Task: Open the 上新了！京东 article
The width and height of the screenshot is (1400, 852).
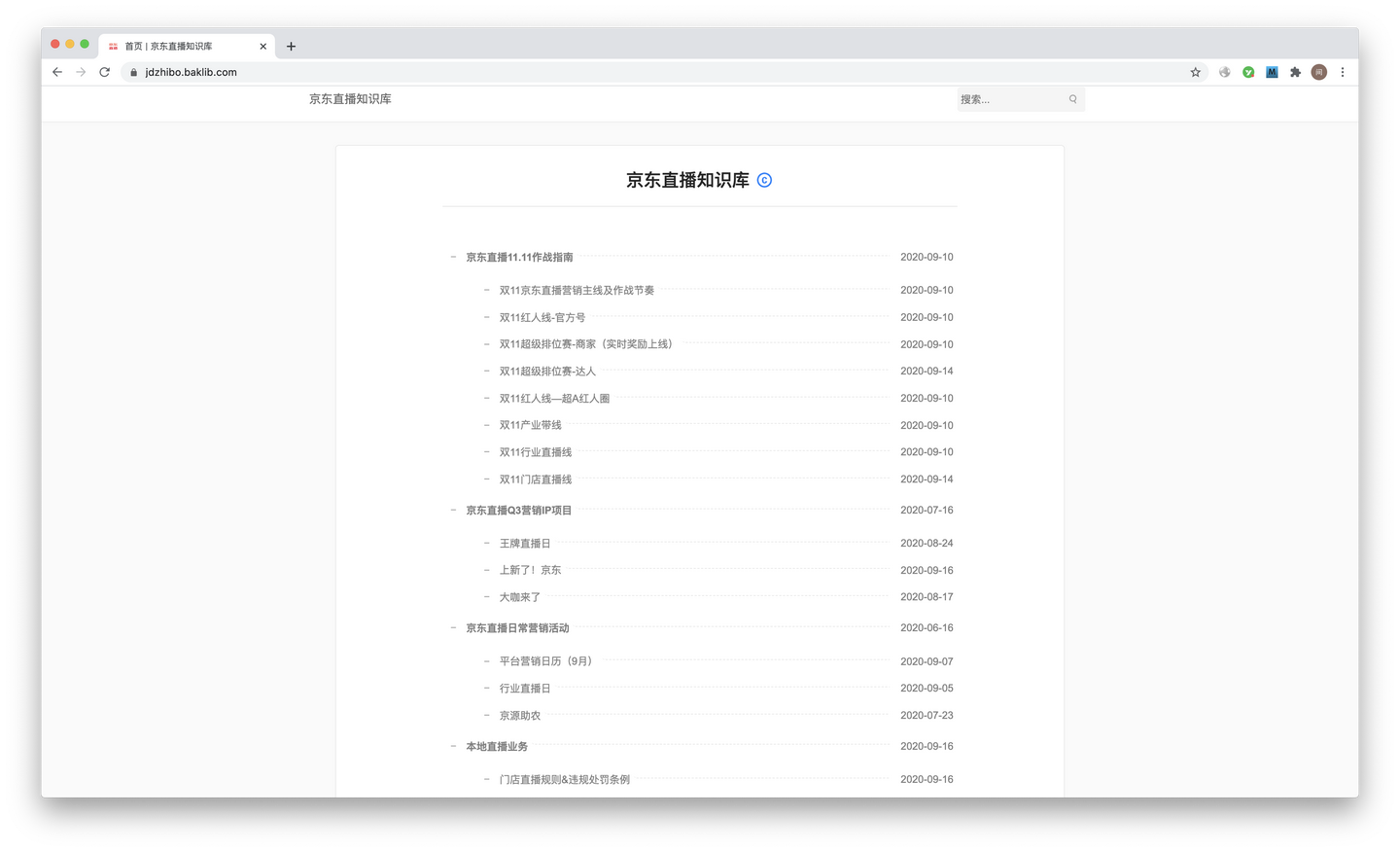Action: click(x=530, y=570)
